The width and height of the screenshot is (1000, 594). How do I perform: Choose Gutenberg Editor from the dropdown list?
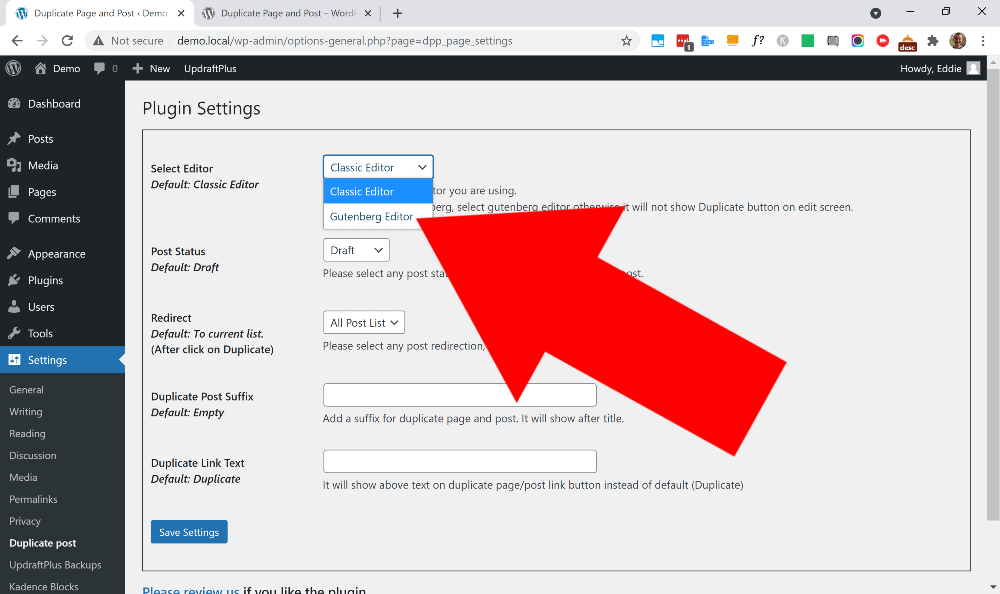[371, 216]
